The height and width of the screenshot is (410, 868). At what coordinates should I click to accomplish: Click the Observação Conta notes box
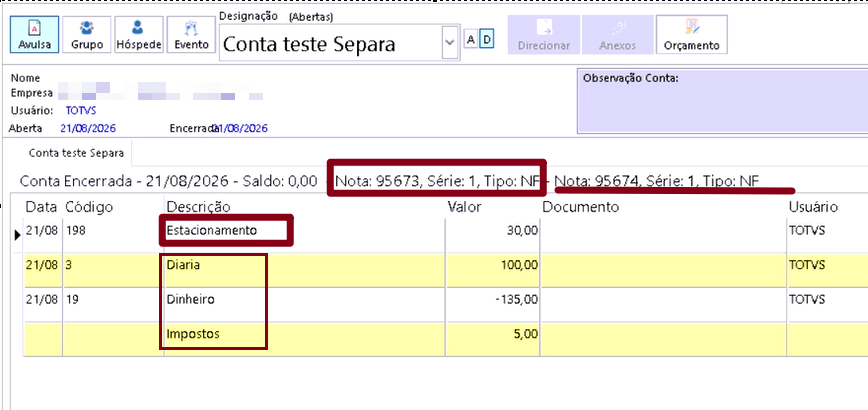pos(722,101)
